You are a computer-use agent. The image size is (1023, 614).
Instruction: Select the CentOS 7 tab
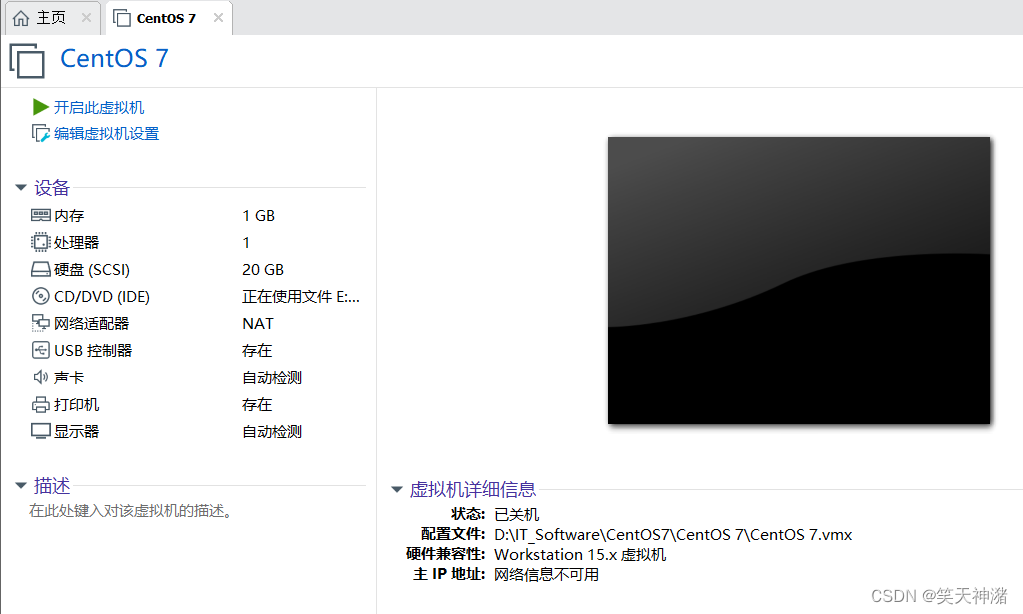[x=168, y=18]
